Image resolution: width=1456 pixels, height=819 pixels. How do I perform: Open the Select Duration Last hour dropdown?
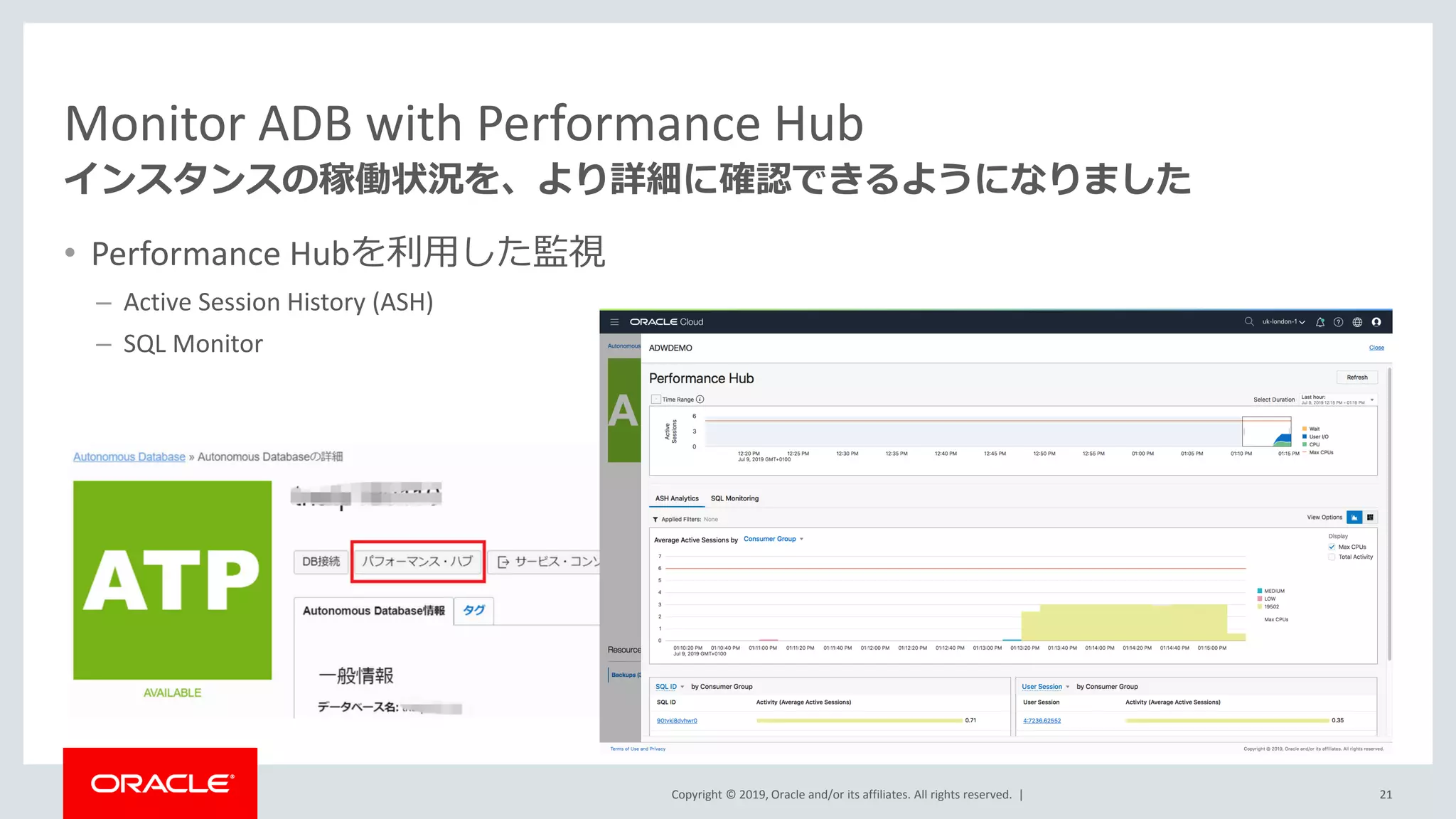point(1338,400)
